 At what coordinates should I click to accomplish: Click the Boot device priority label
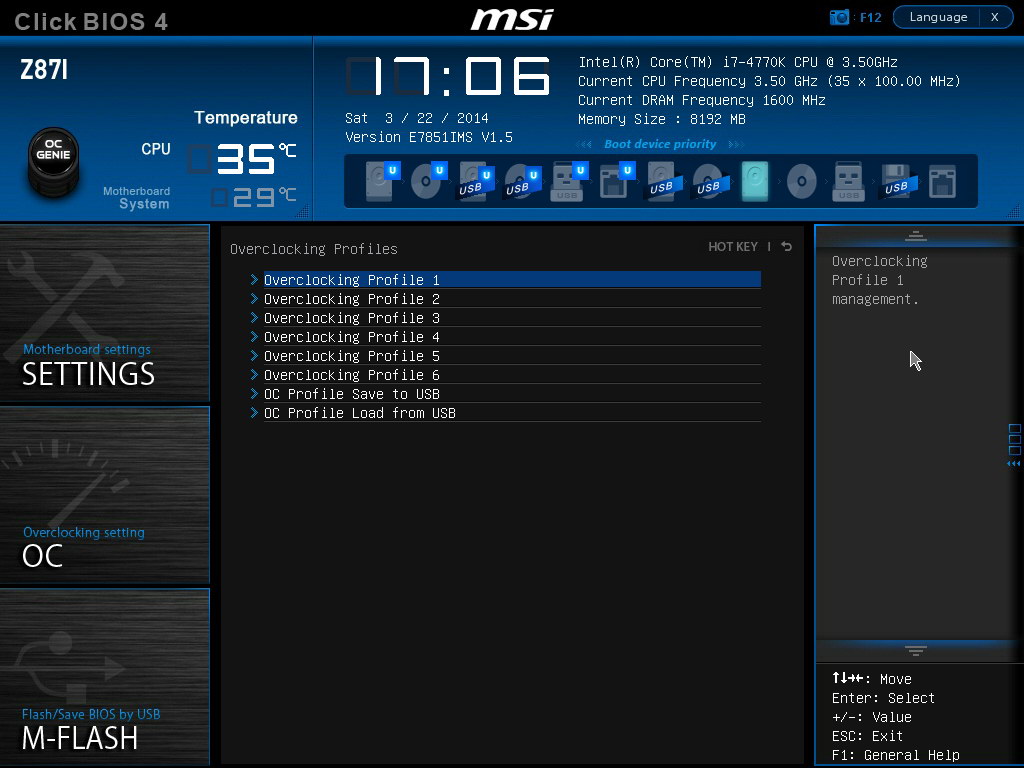click(x=660, y=144)
